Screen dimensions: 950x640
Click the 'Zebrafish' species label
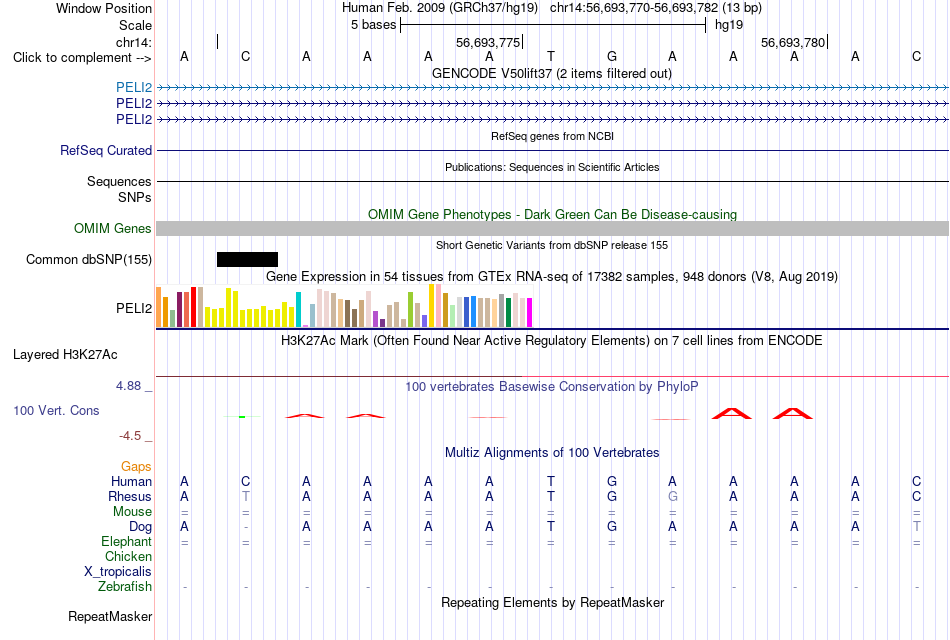point(125,586)
